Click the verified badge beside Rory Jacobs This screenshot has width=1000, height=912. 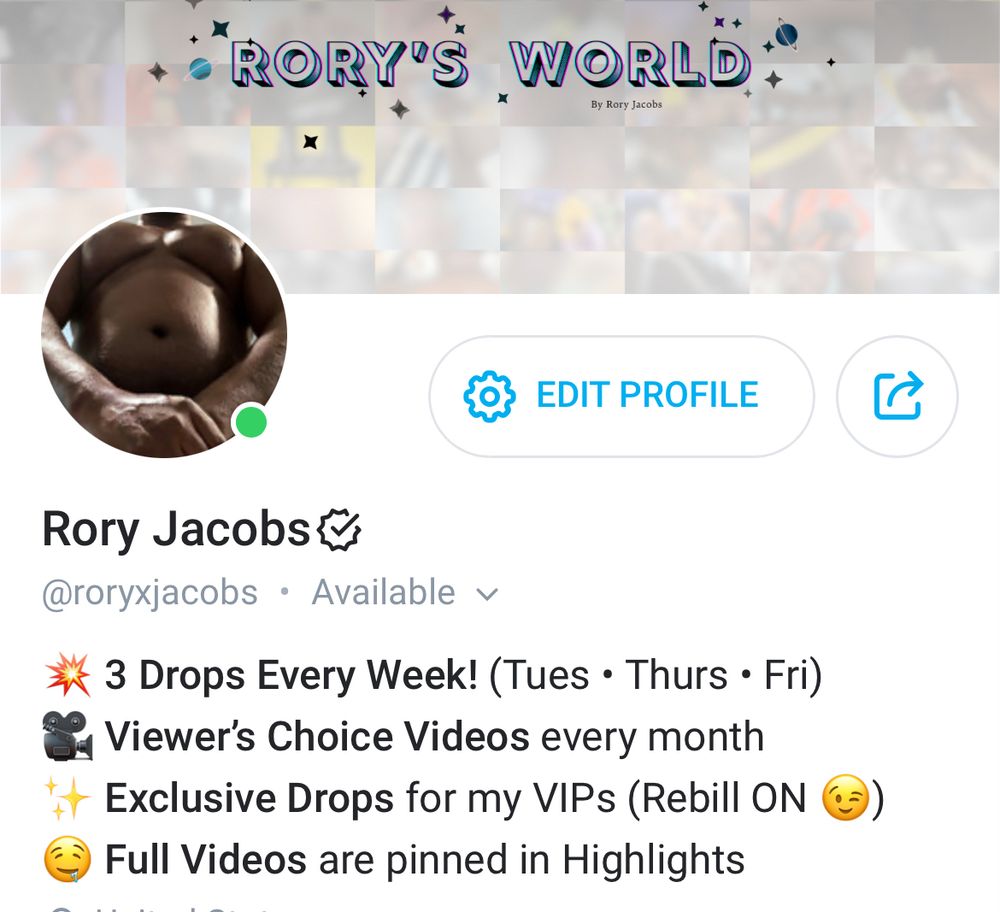coord(339,530)
